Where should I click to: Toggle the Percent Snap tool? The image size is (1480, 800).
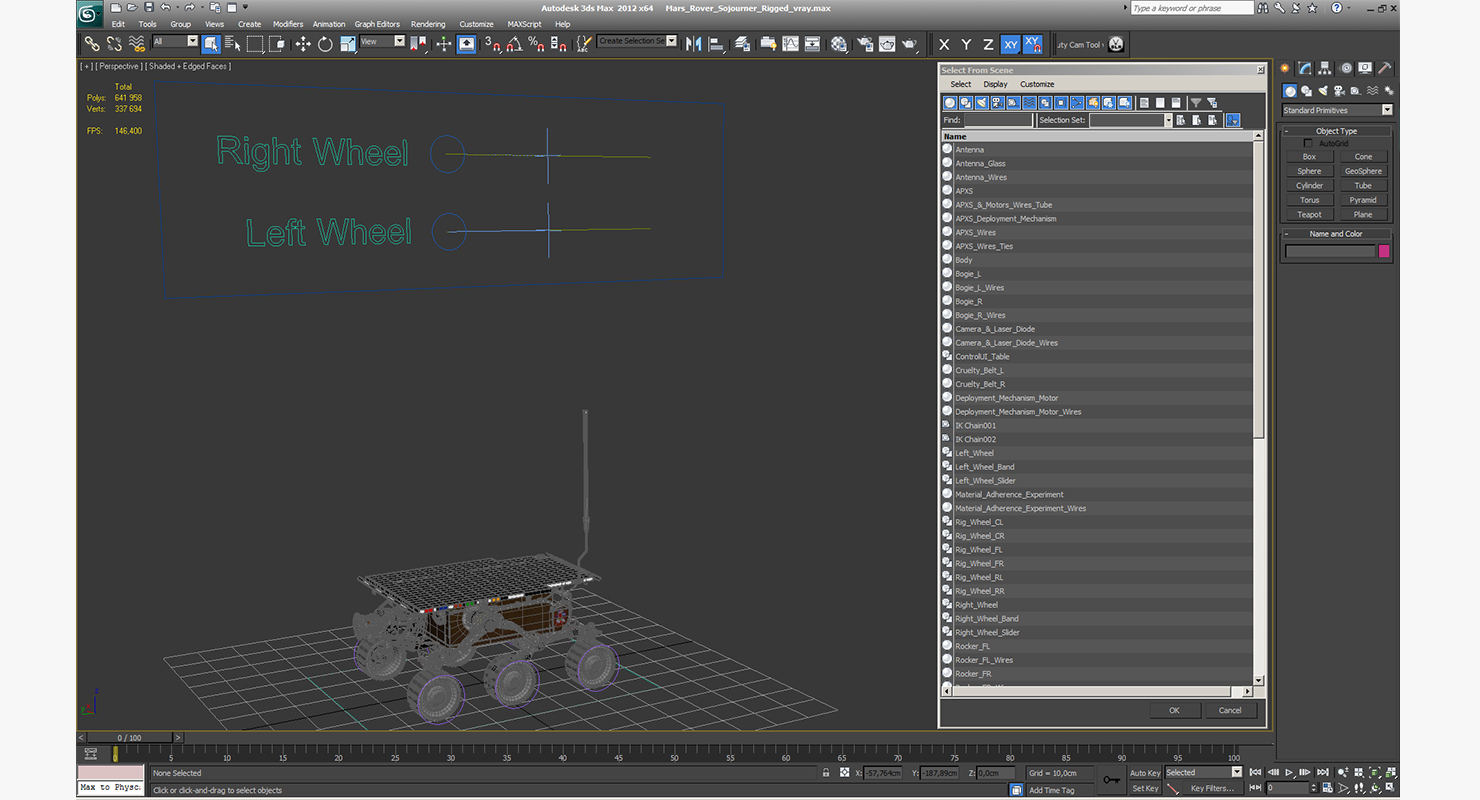536,44
